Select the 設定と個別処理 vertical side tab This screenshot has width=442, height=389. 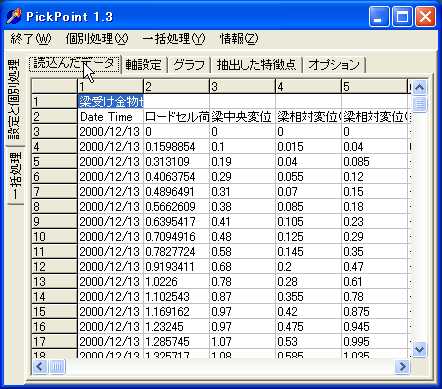14,99
